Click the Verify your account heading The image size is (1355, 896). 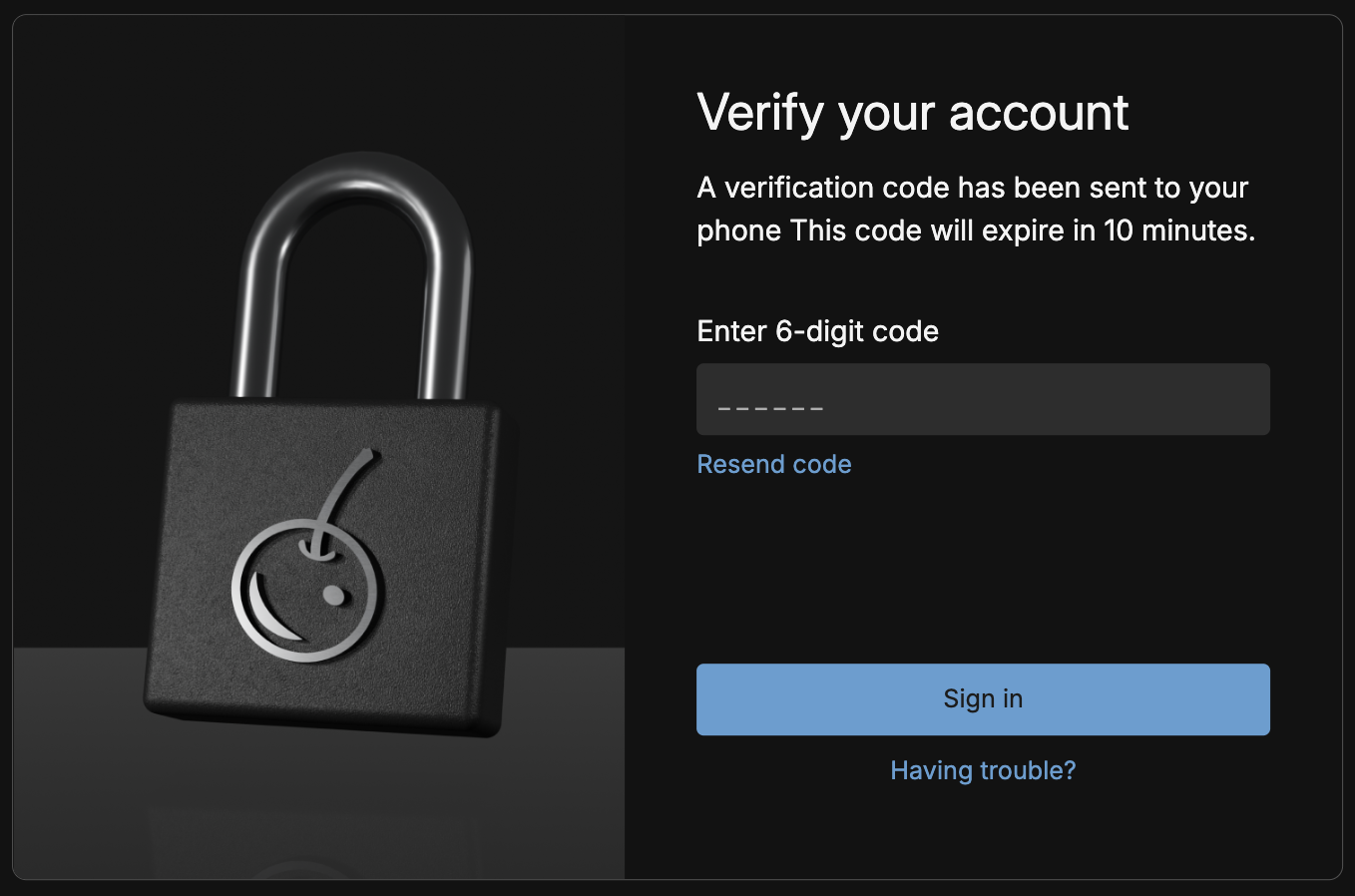click(913, 113)
